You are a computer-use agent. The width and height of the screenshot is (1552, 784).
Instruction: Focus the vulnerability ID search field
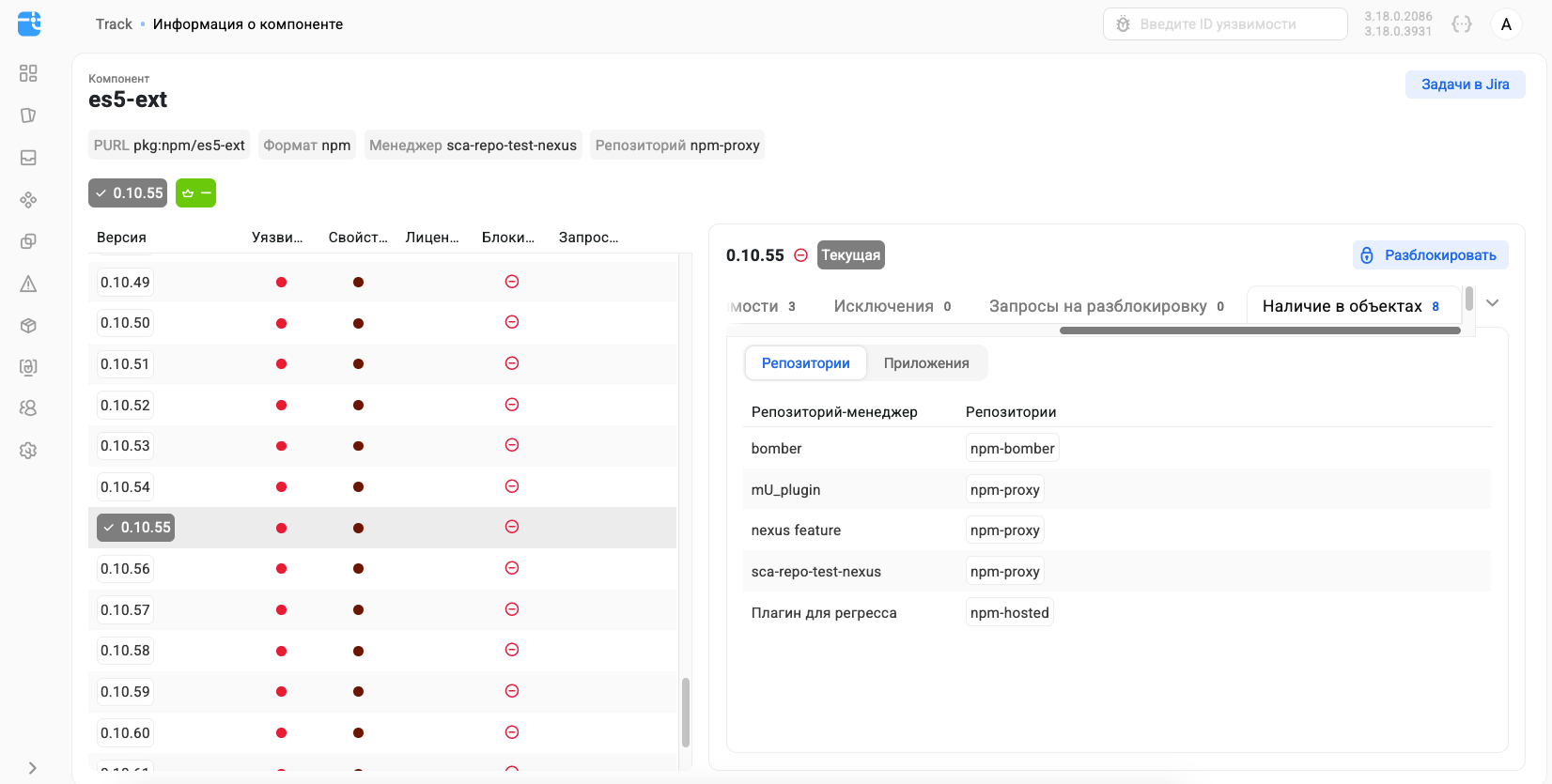coord(1225,24)
